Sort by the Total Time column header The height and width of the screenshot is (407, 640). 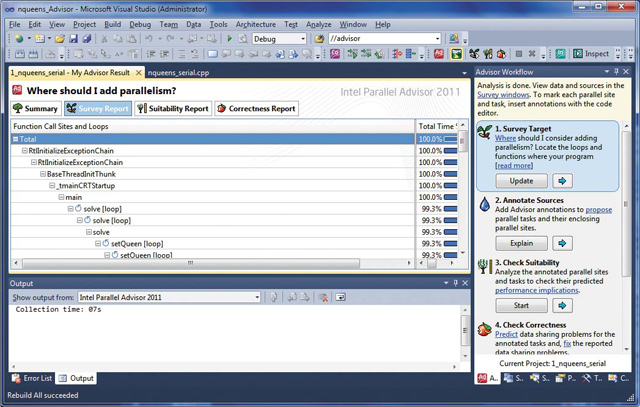(x=437, y=127)
